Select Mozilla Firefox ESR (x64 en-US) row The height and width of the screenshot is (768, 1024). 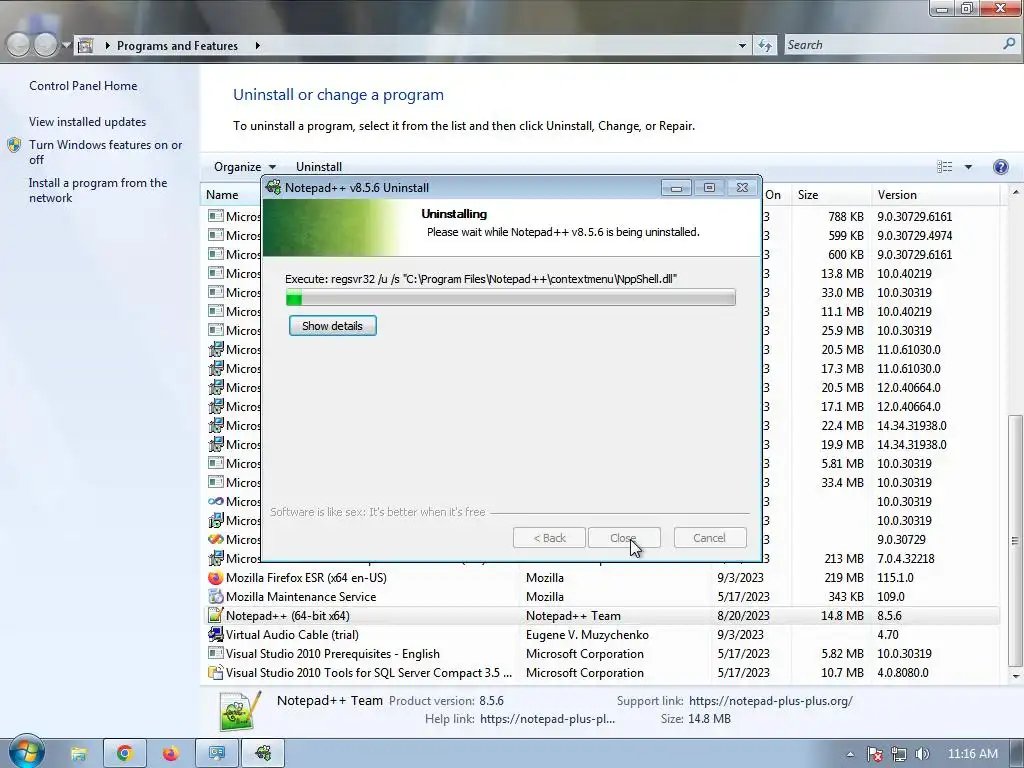tap(601, 578)
